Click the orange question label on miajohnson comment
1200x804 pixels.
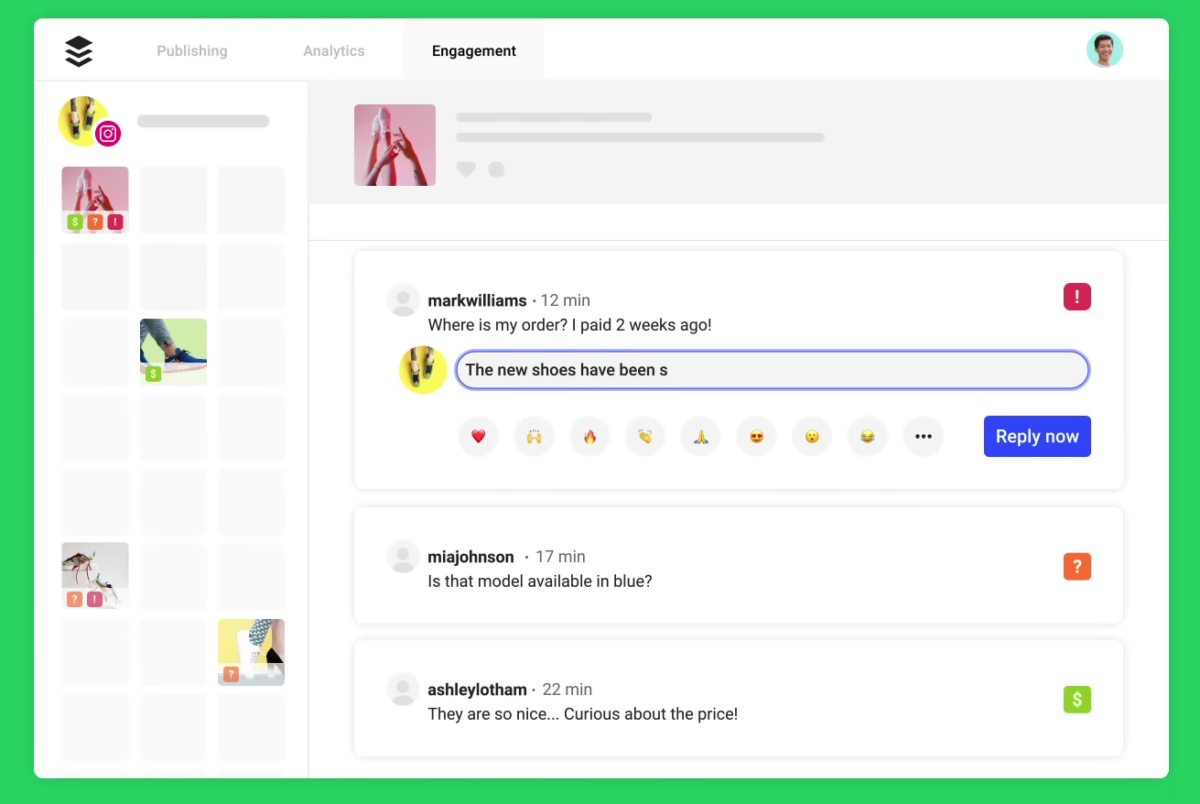[1077, 567]
